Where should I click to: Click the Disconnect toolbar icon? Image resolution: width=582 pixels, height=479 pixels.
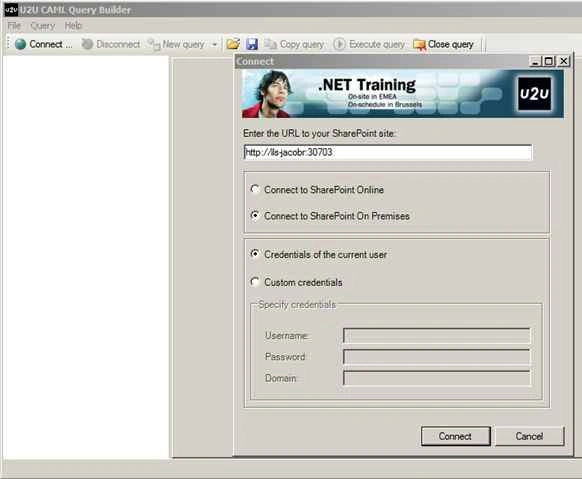click(x=87, y=44)
